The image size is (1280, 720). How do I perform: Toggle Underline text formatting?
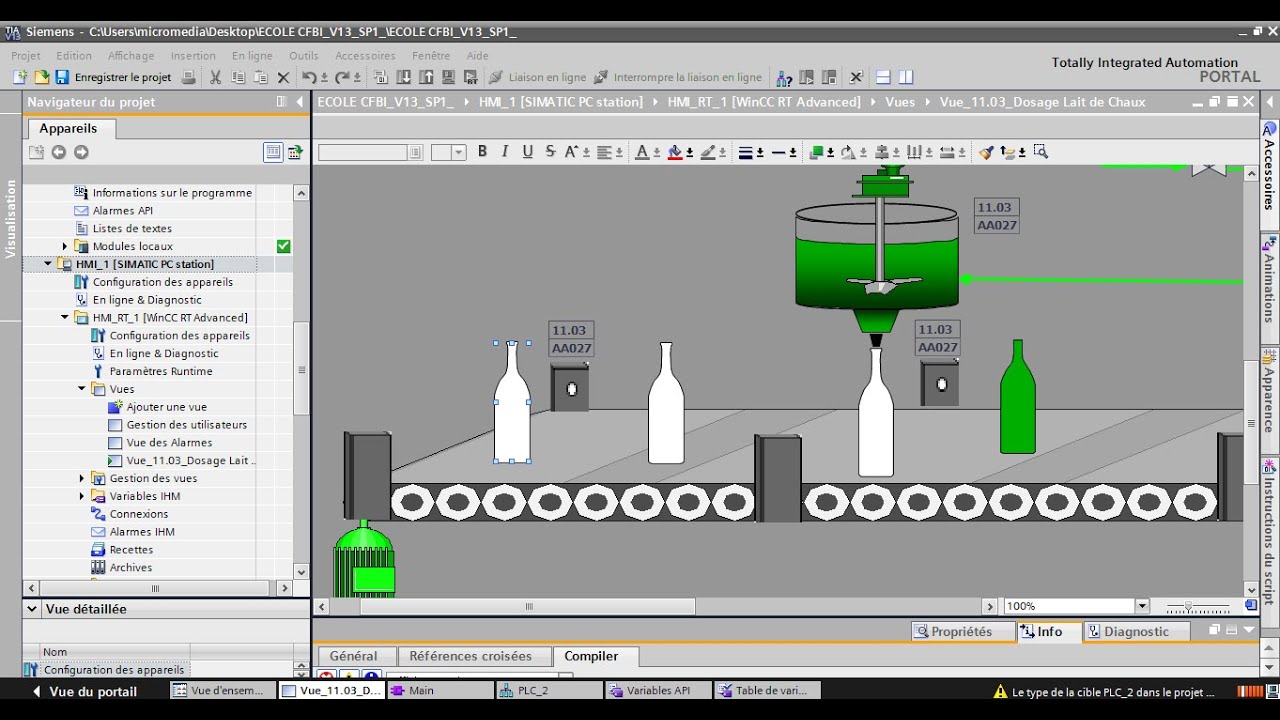point(528,152)
